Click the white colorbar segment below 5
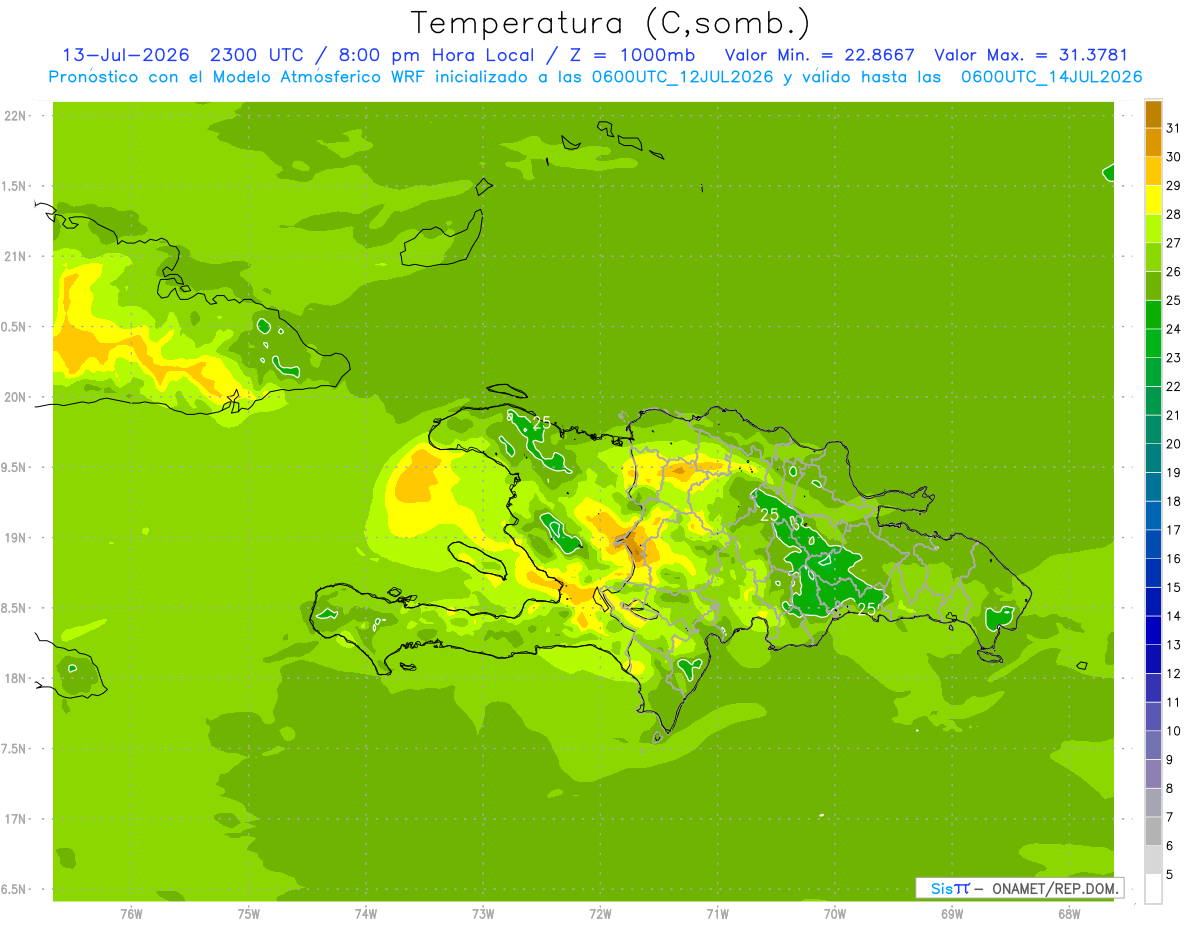This screenshot has height=927, width=1200. tap(1153, 888)
